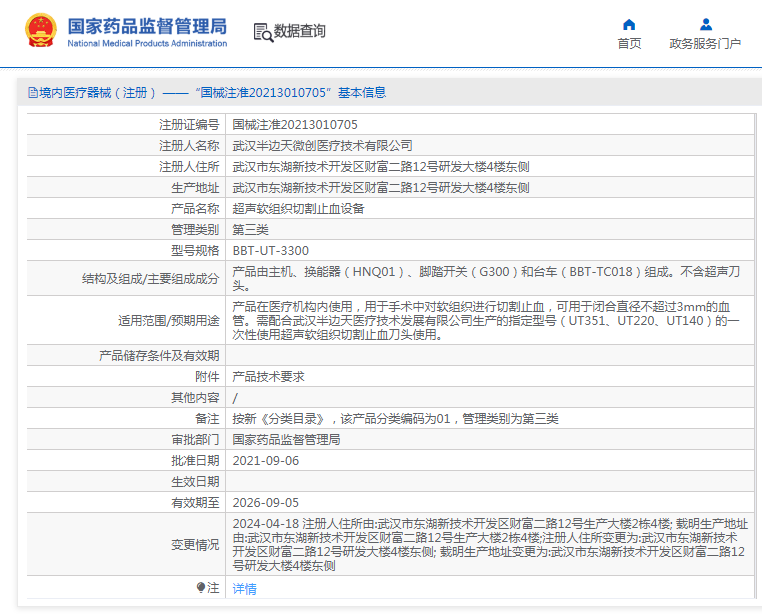Click 国家药品监督管理局 site title
The width and height of the screenshot is (762, 614).
[x=147, y=26]
